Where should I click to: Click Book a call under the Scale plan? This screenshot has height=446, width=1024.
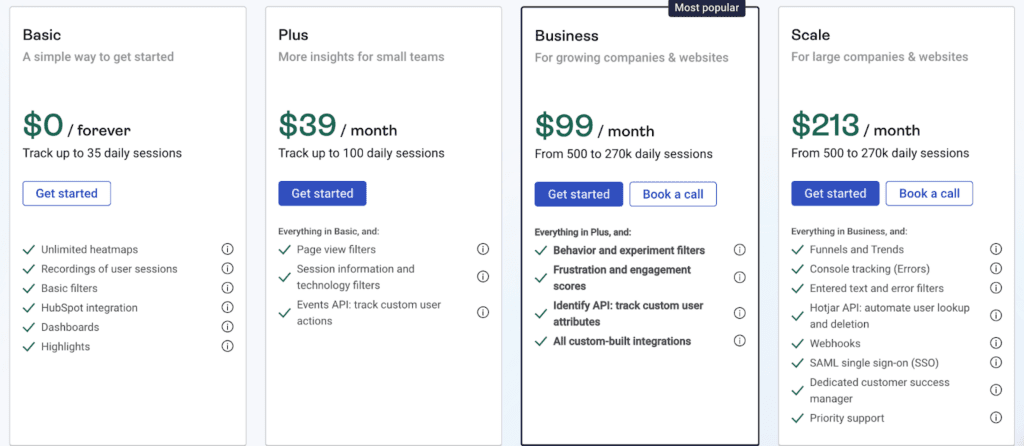[929, 193]
